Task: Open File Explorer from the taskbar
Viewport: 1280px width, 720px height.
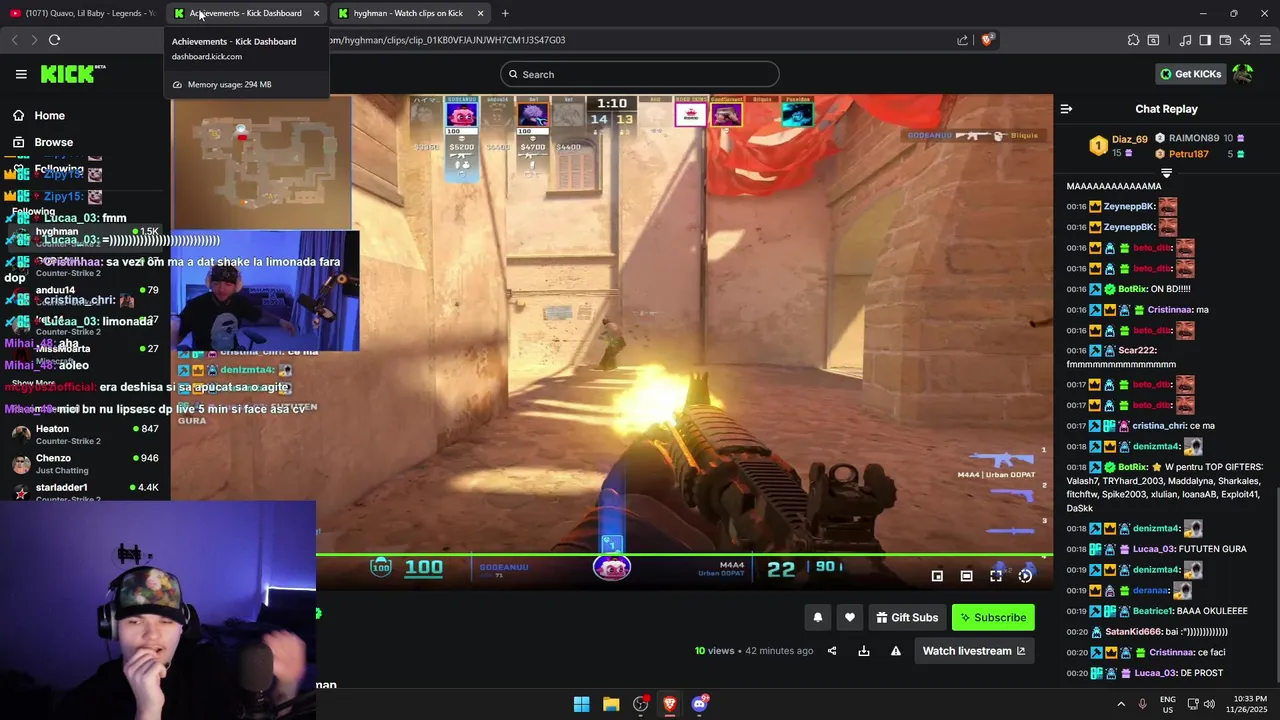Action: click(611, 704)
